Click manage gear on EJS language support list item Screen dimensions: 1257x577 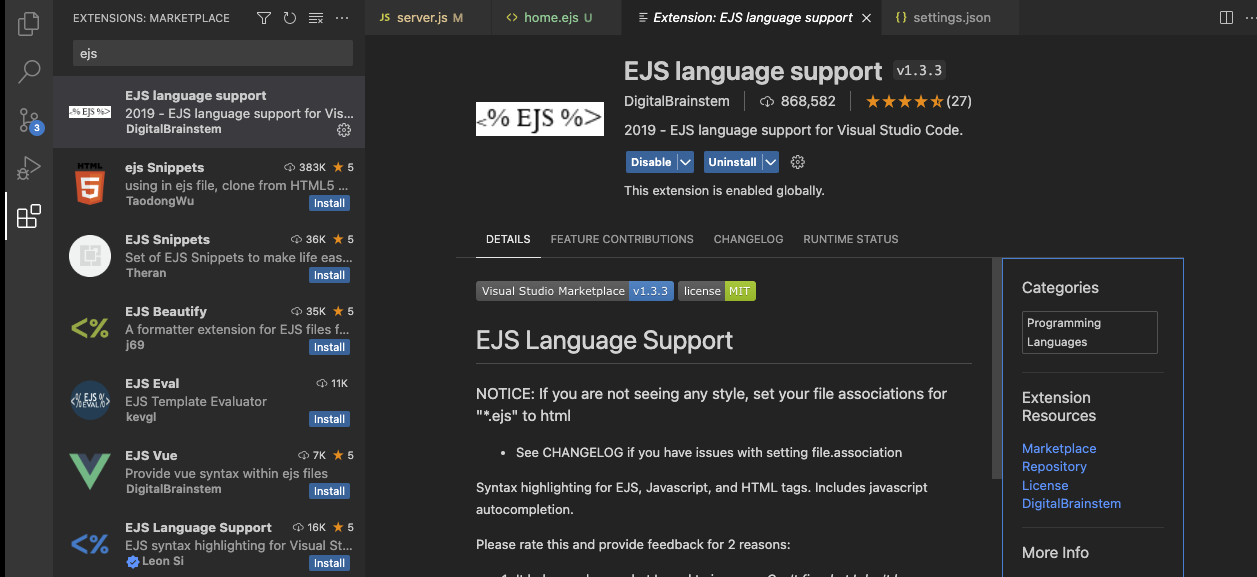tap(344, 130)
